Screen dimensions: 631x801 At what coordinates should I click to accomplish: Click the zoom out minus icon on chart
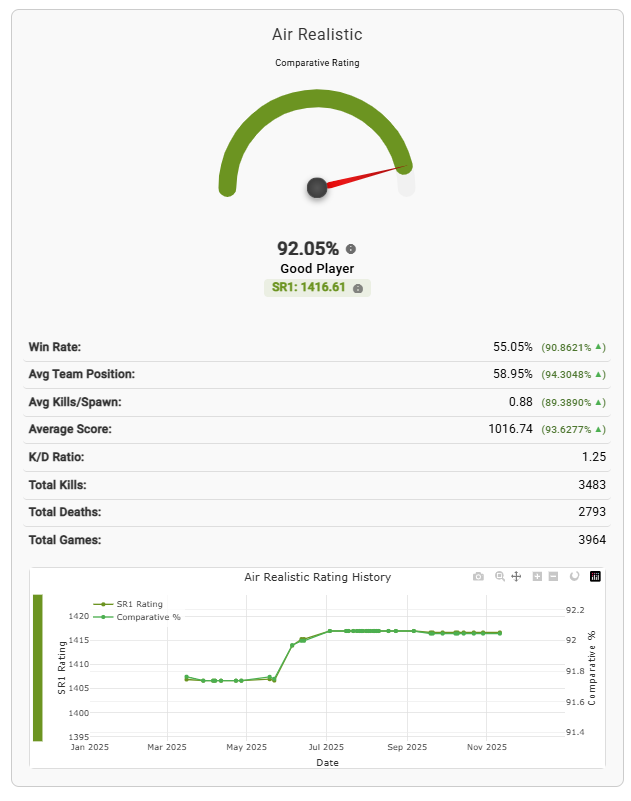pos(553,577)
